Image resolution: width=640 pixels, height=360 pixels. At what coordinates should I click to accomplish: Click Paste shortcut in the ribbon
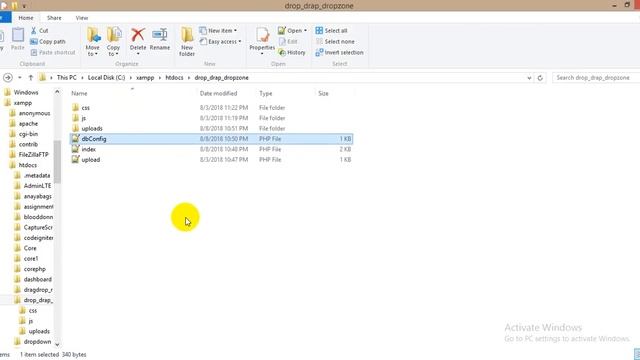pos(53,53)
